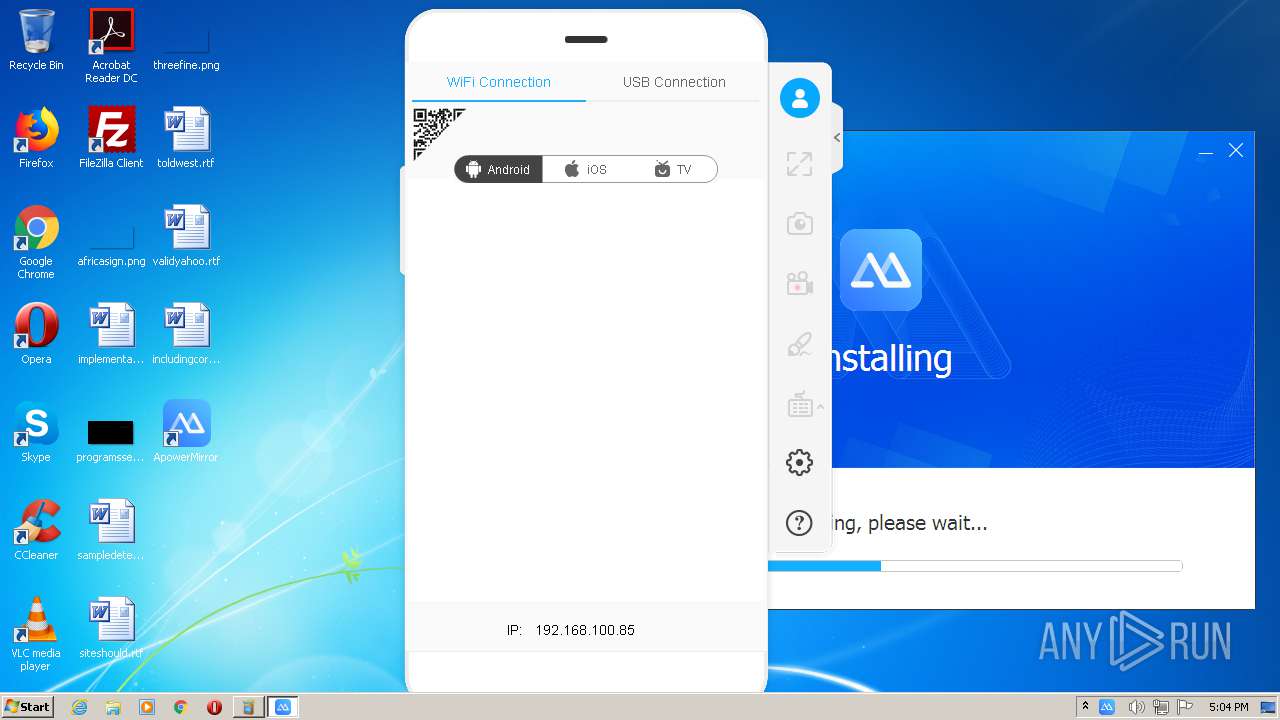Open the Opera desktop shortcut

36,334
